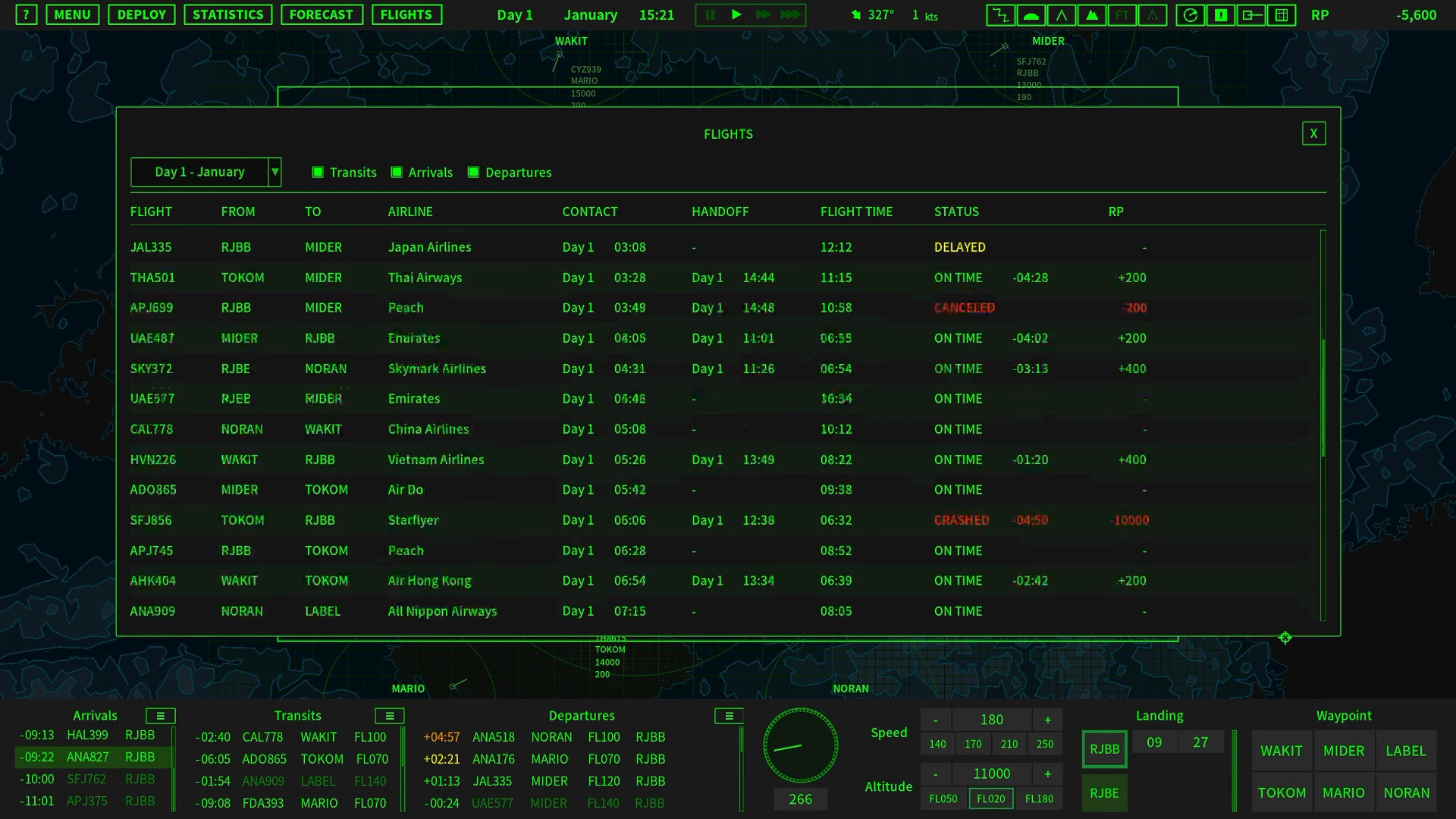Select the WAKIT waypoint button
Image resolution: width=1456 pixels, height=819 pixels.
(x=1281, y=751)
